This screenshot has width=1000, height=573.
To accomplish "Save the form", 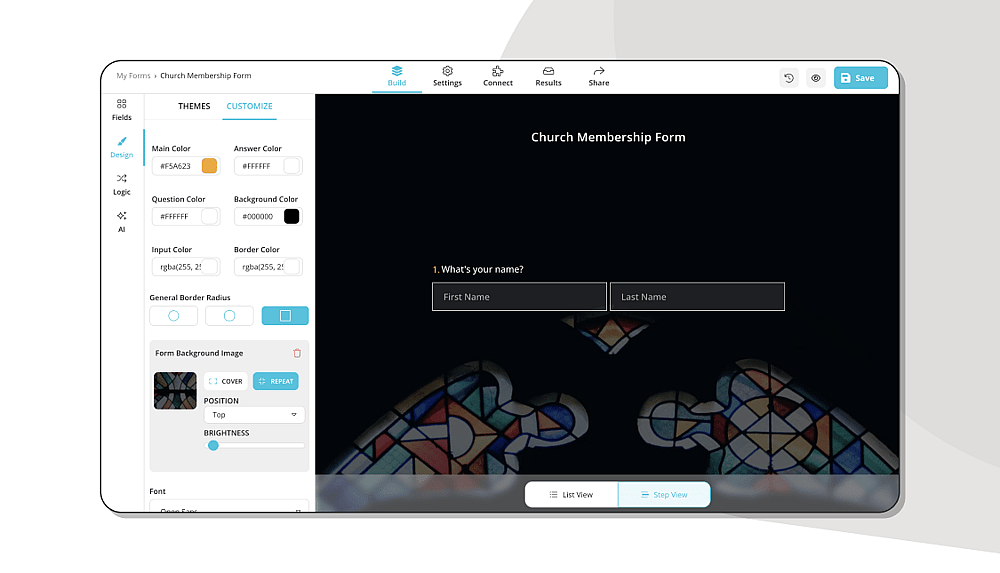I will pyautogui.click(x=860, y=78).
